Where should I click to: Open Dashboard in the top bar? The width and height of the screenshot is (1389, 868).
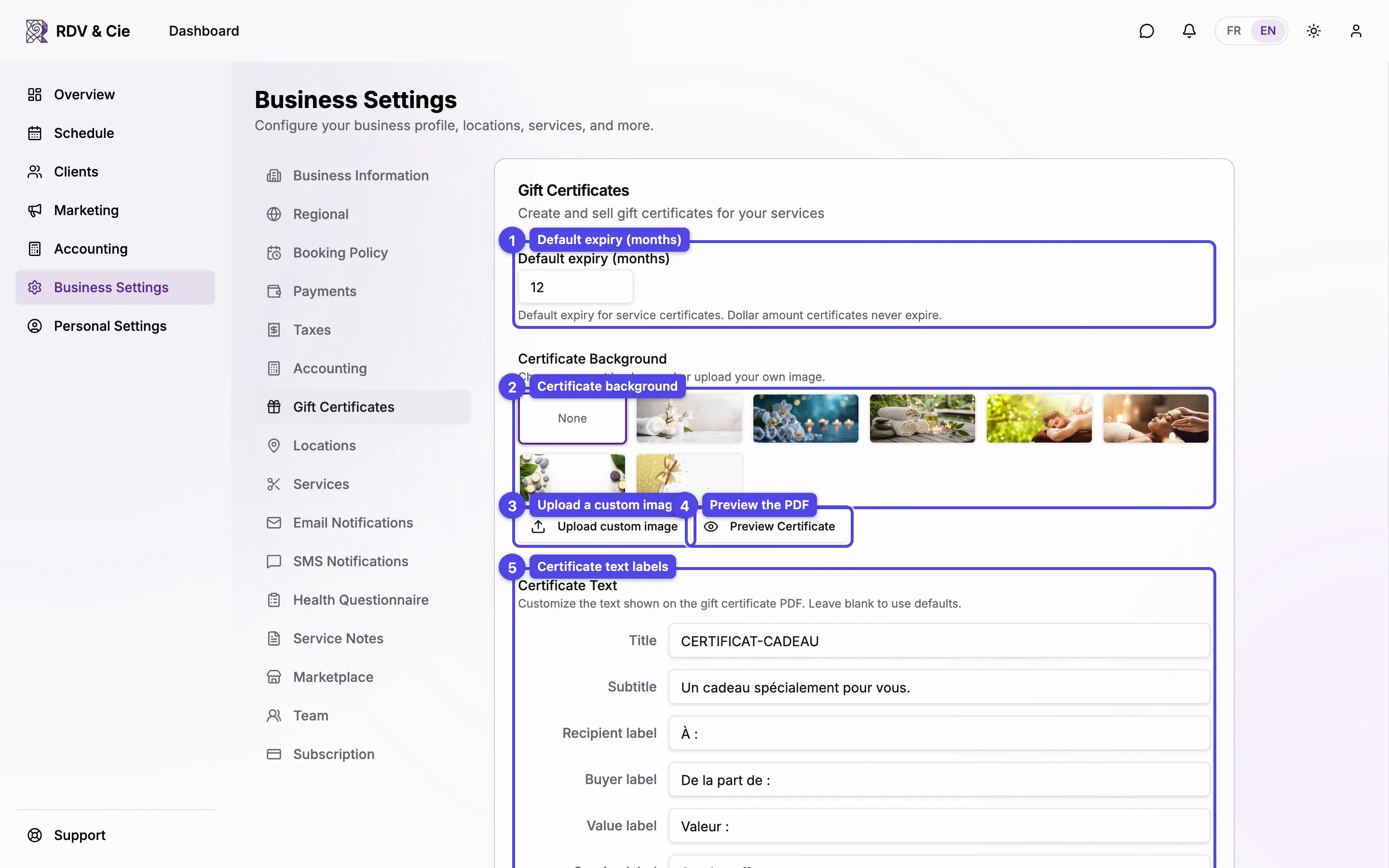click(x=204, y=31)
